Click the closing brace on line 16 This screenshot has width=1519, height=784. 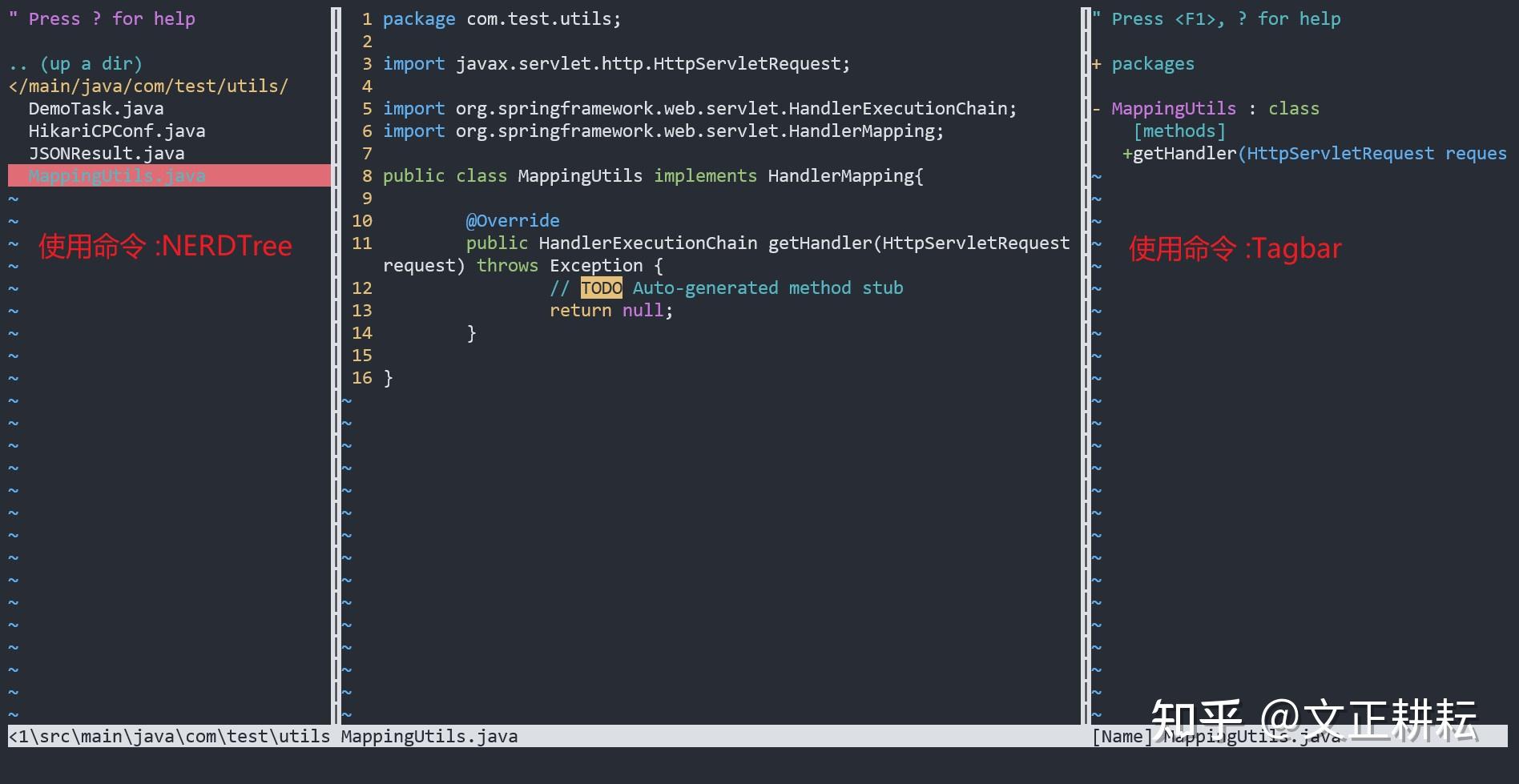coord(389,377)
